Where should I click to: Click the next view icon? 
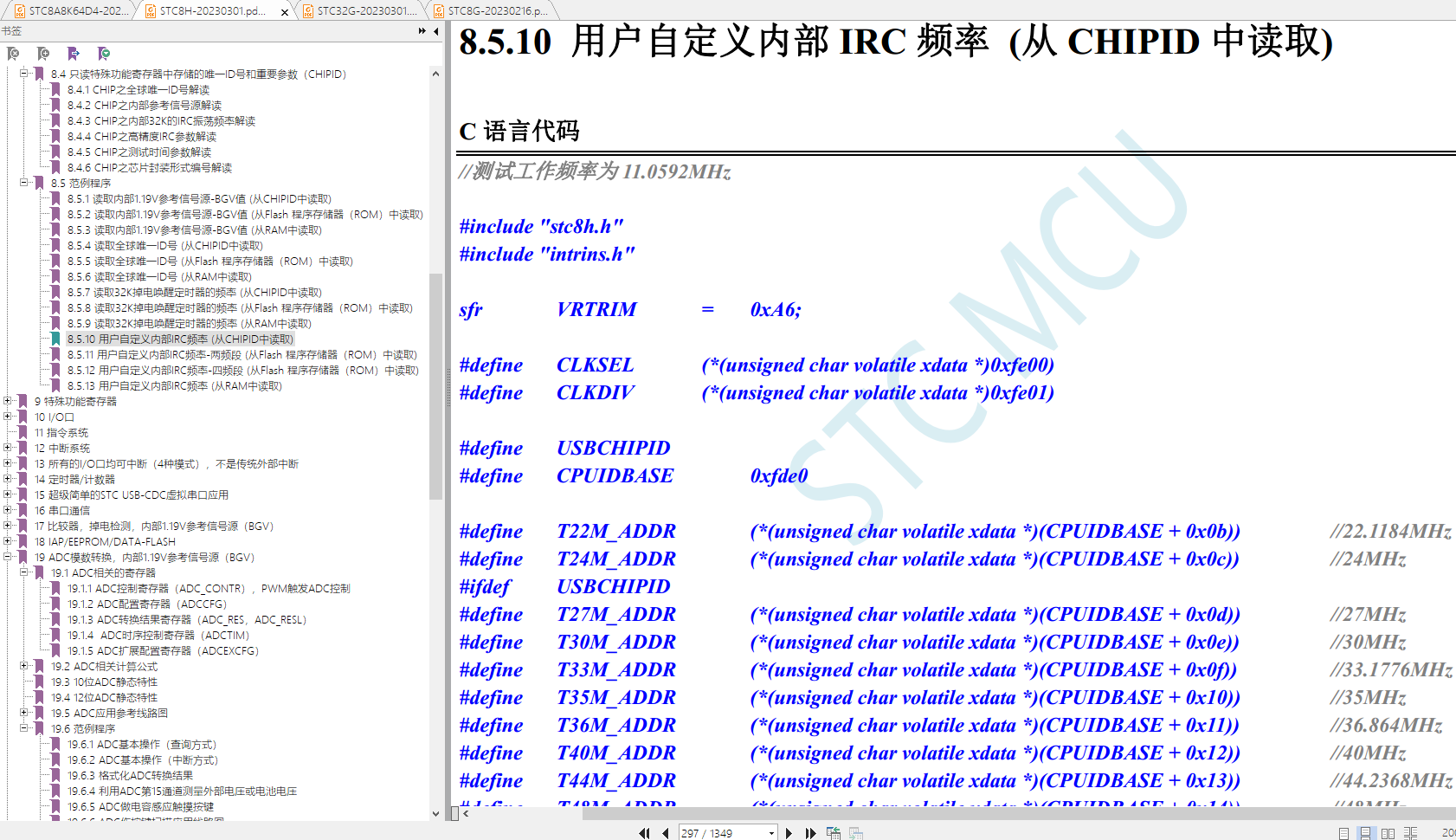pos(856,833)
